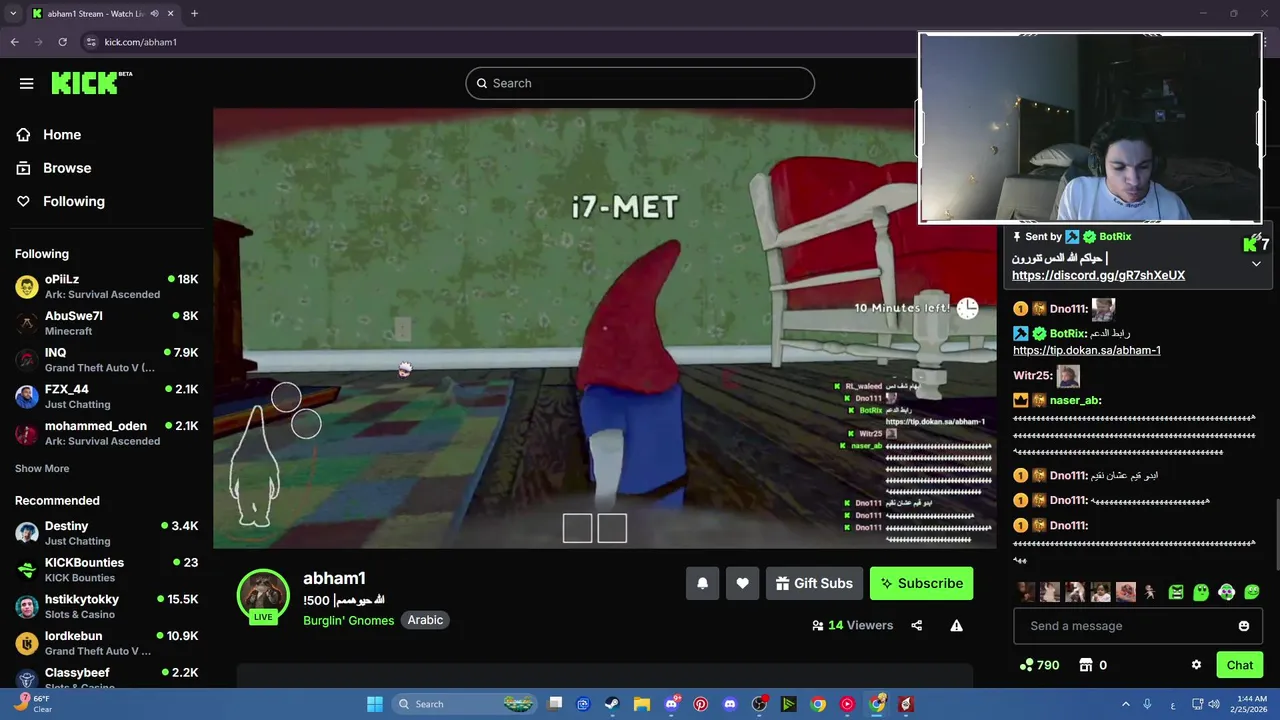The width and height of the screenshot is (1280, 720).
Task: Click the Arabic language tag
Action: [425, 620]
